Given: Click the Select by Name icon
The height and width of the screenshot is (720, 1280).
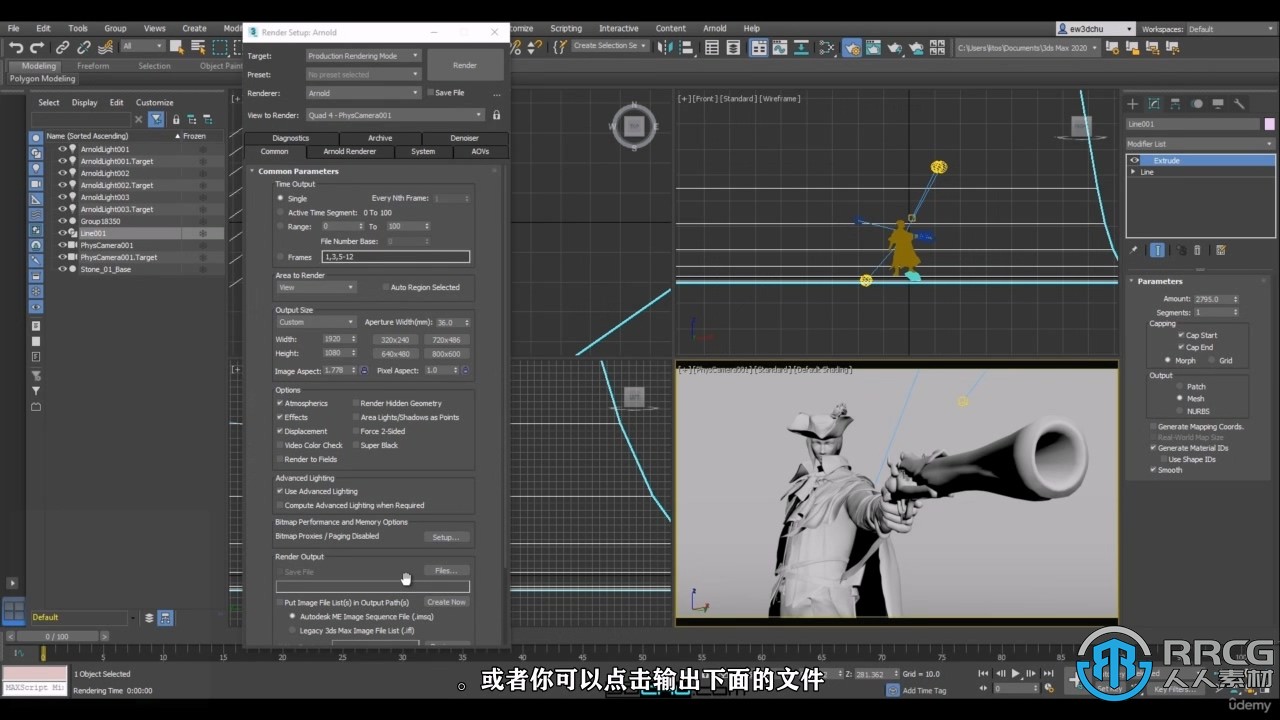Looking at the screenshot, I should [198, 47].
